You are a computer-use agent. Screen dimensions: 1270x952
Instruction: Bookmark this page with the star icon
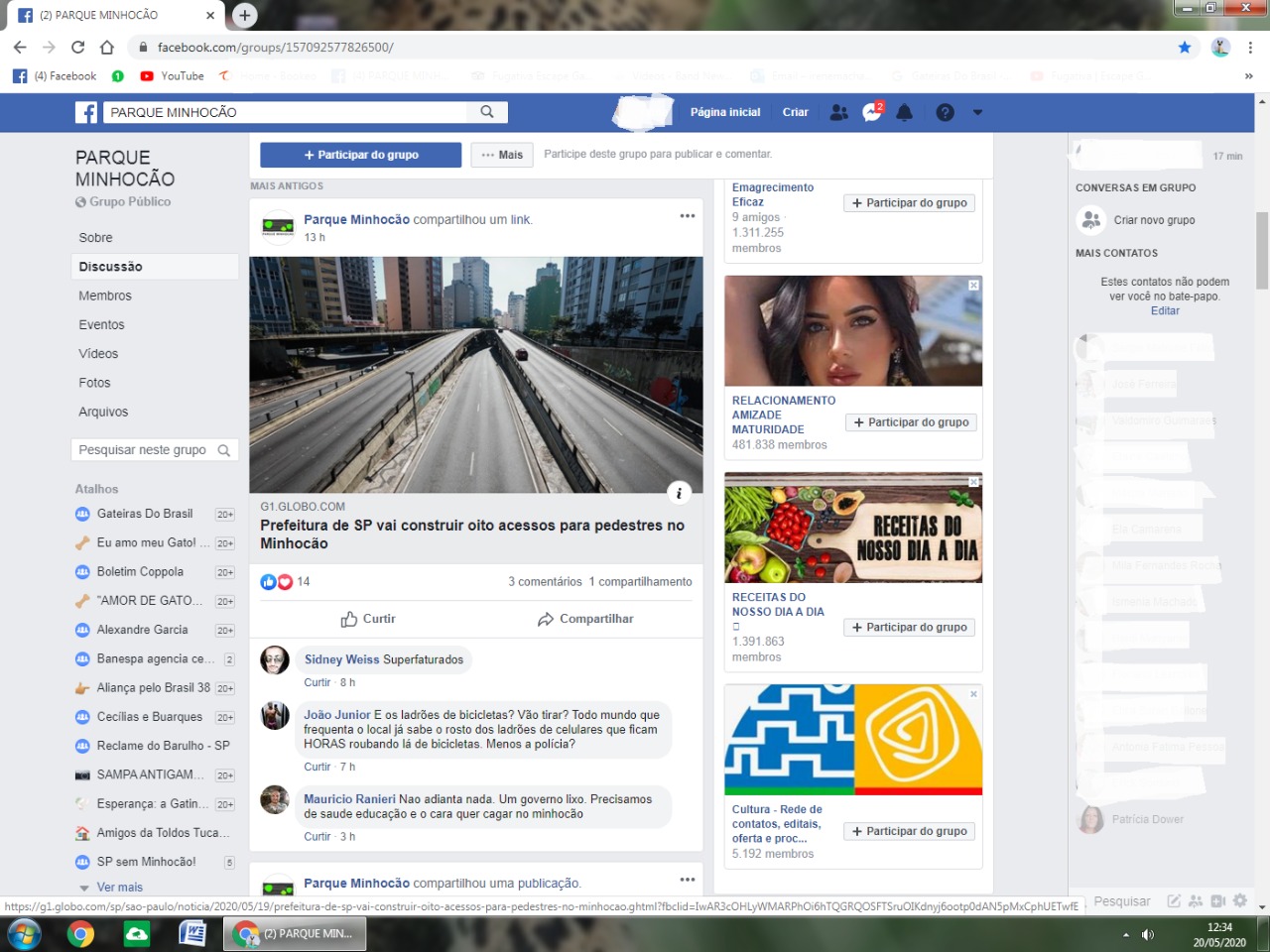click(1185, 47)
